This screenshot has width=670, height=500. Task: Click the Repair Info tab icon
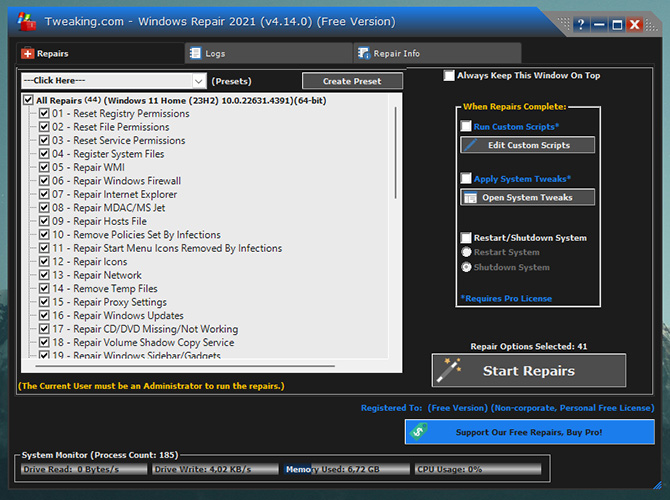point(364,53)
